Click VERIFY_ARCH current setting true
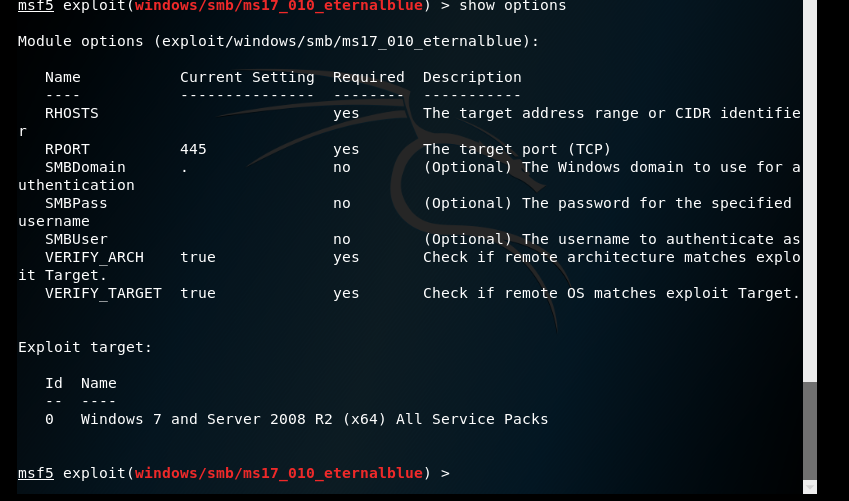The height and width of the screenshot is (501, 849). click(198, 257)
